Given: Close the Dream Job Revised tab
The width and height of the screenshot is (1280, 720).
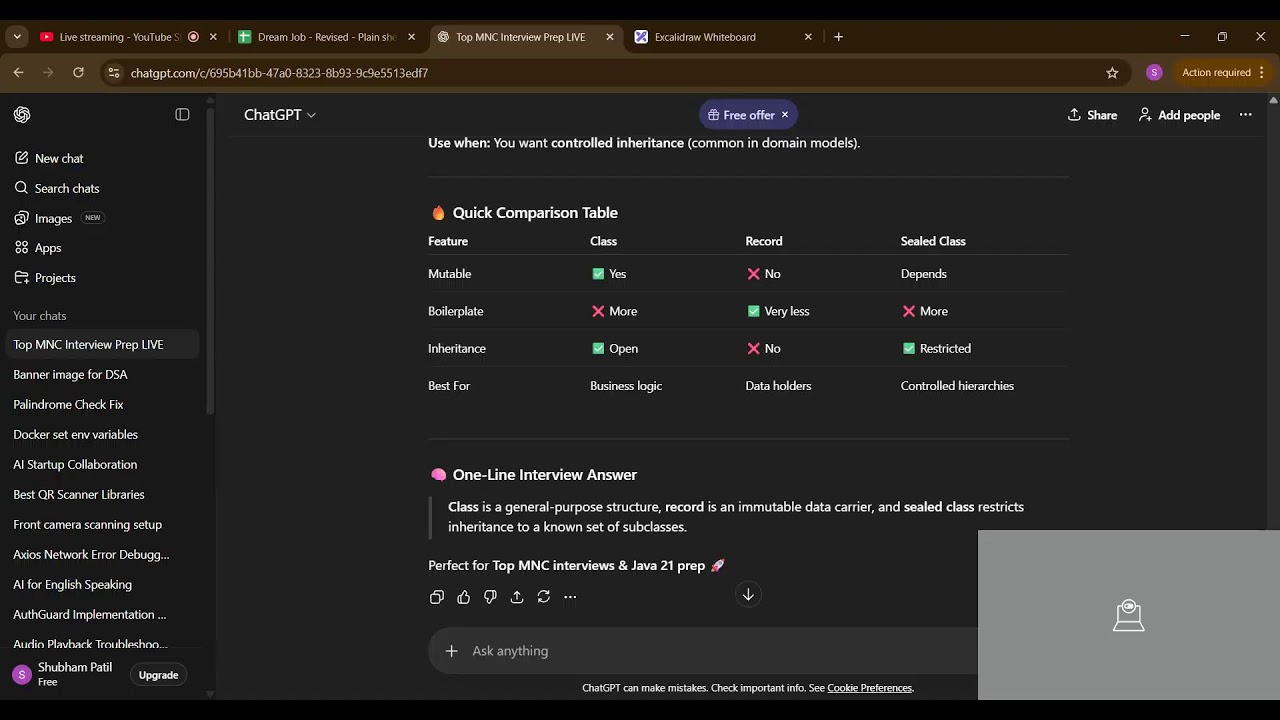Looking at the screenshot, I should (x=411, y=37).
